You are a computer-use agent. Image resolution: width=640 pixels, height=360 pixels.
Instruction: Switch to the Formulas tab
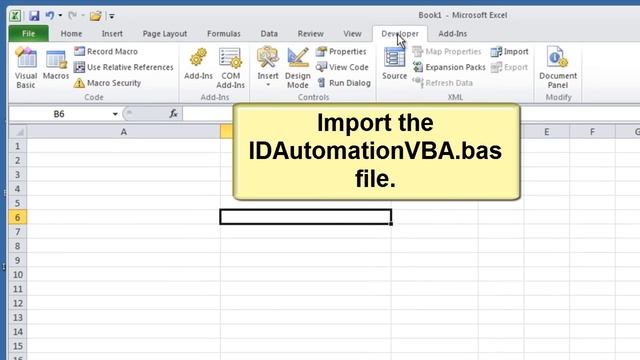click(x=224, y=33)
